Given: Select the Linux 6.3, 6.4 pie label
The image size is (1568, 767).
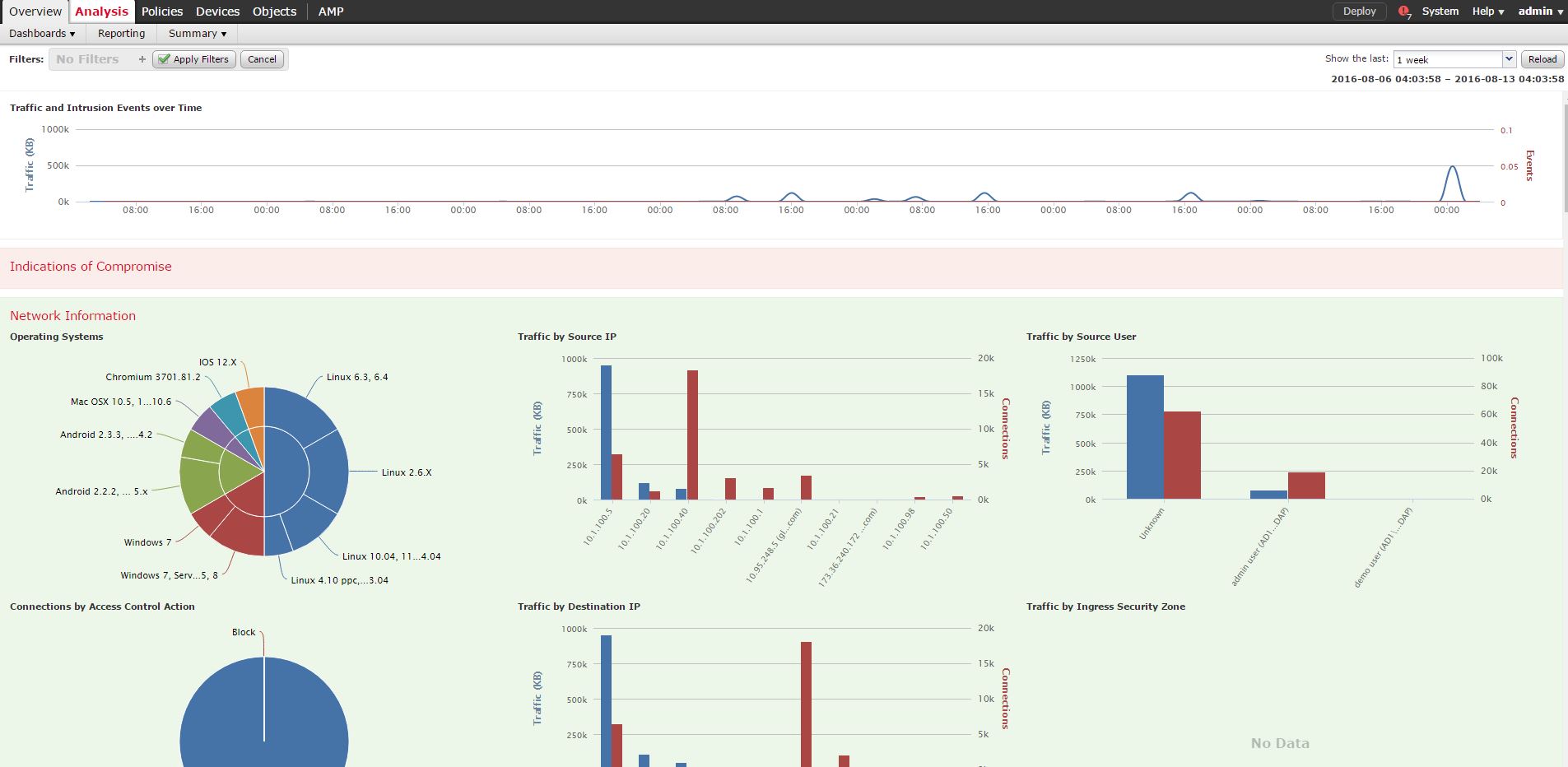Looking at the screenshot, I should (357, 377).
